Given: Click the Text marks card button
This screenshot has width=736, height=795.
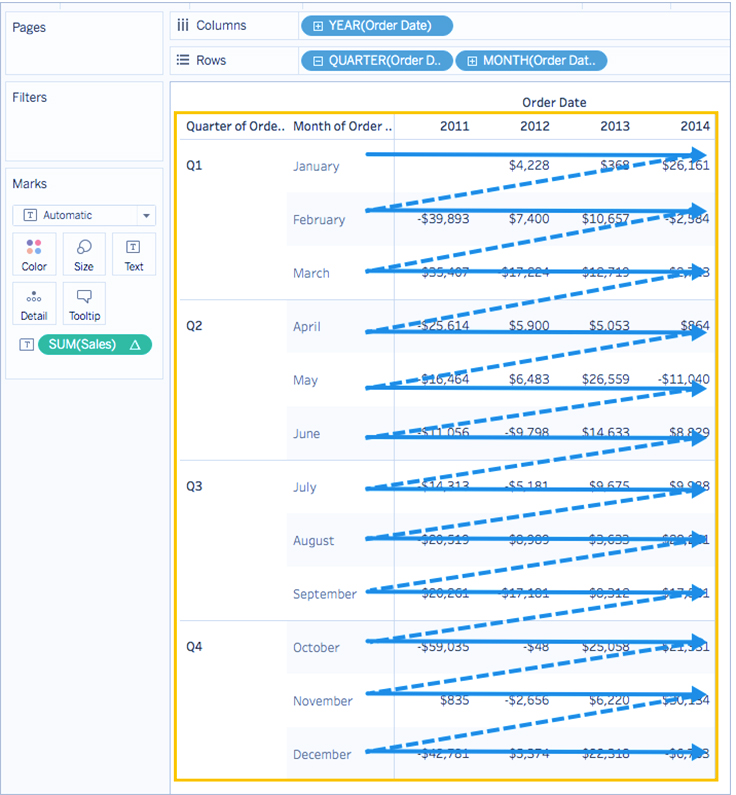Looking at the screenshot, I should coord(134,254).
